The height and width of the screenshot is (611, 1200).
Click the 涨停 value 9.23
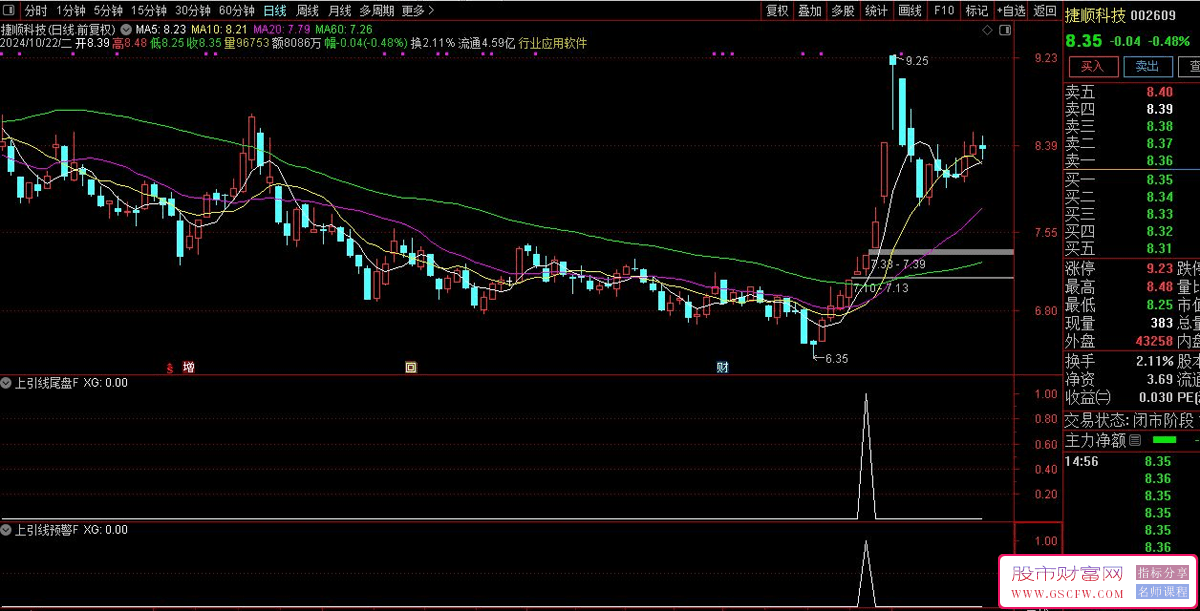point(1159,269)
